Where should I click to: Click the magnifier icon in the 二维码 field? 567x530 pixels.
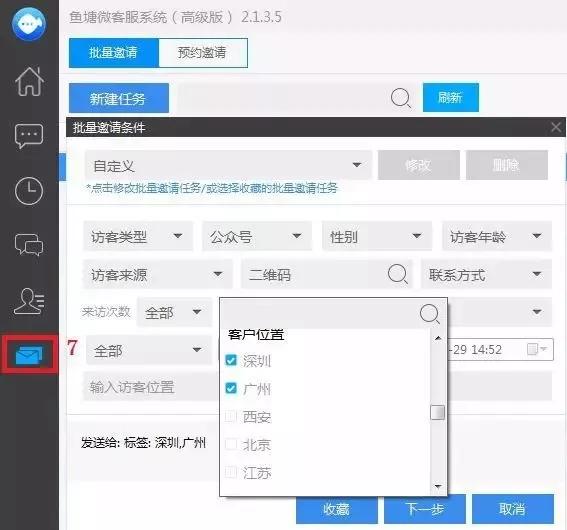point(398,274)
